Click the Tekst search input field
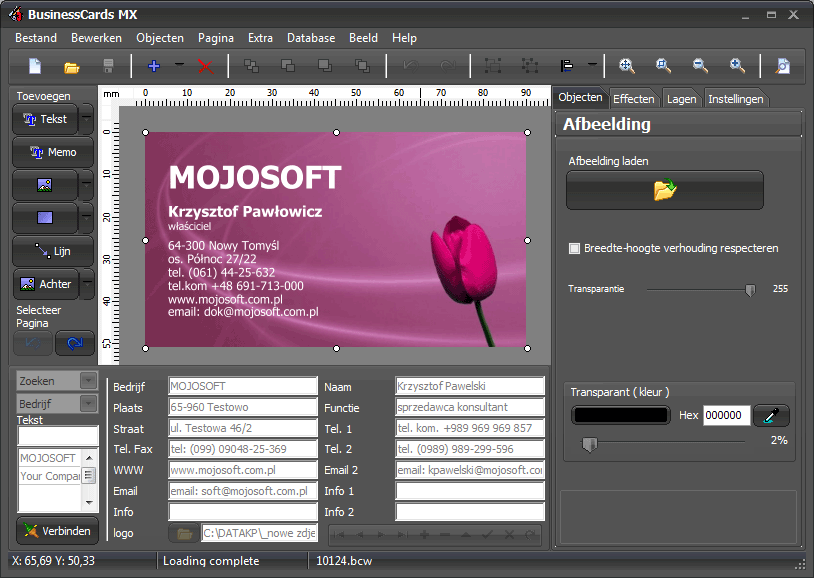The image size is (814, 578). coord(58,436)
